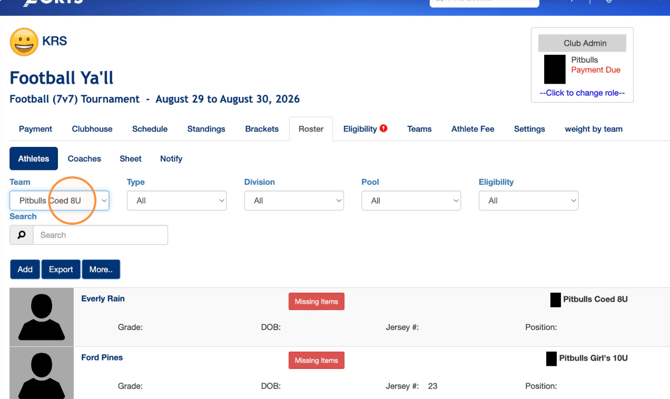The width and height of the screenshot is (670, 399).
Task: Open the weight by team tab
Action: click(x=594, y=129)
